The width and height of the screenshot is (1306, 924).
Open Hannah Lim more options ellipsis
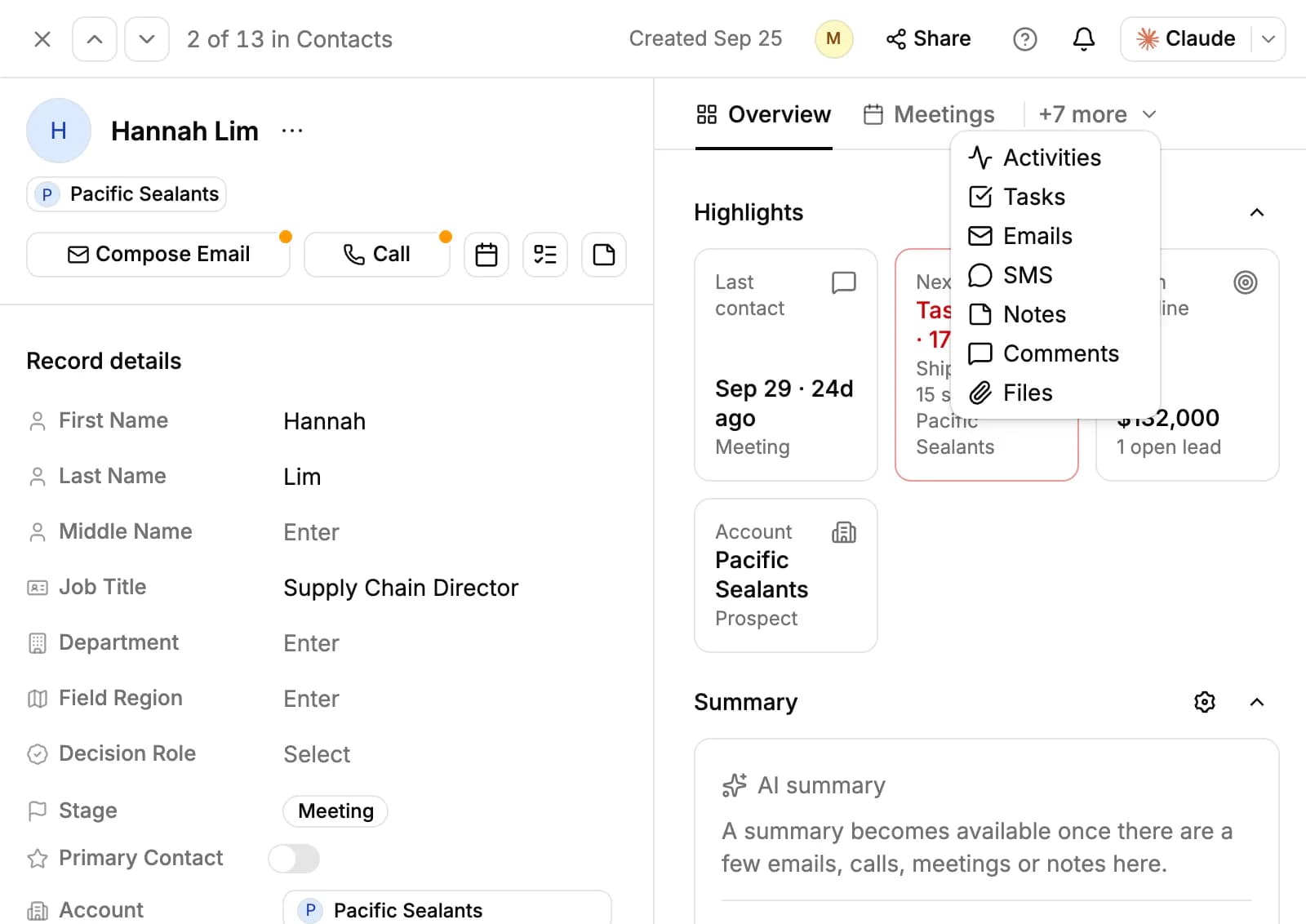tap(292, 131)
